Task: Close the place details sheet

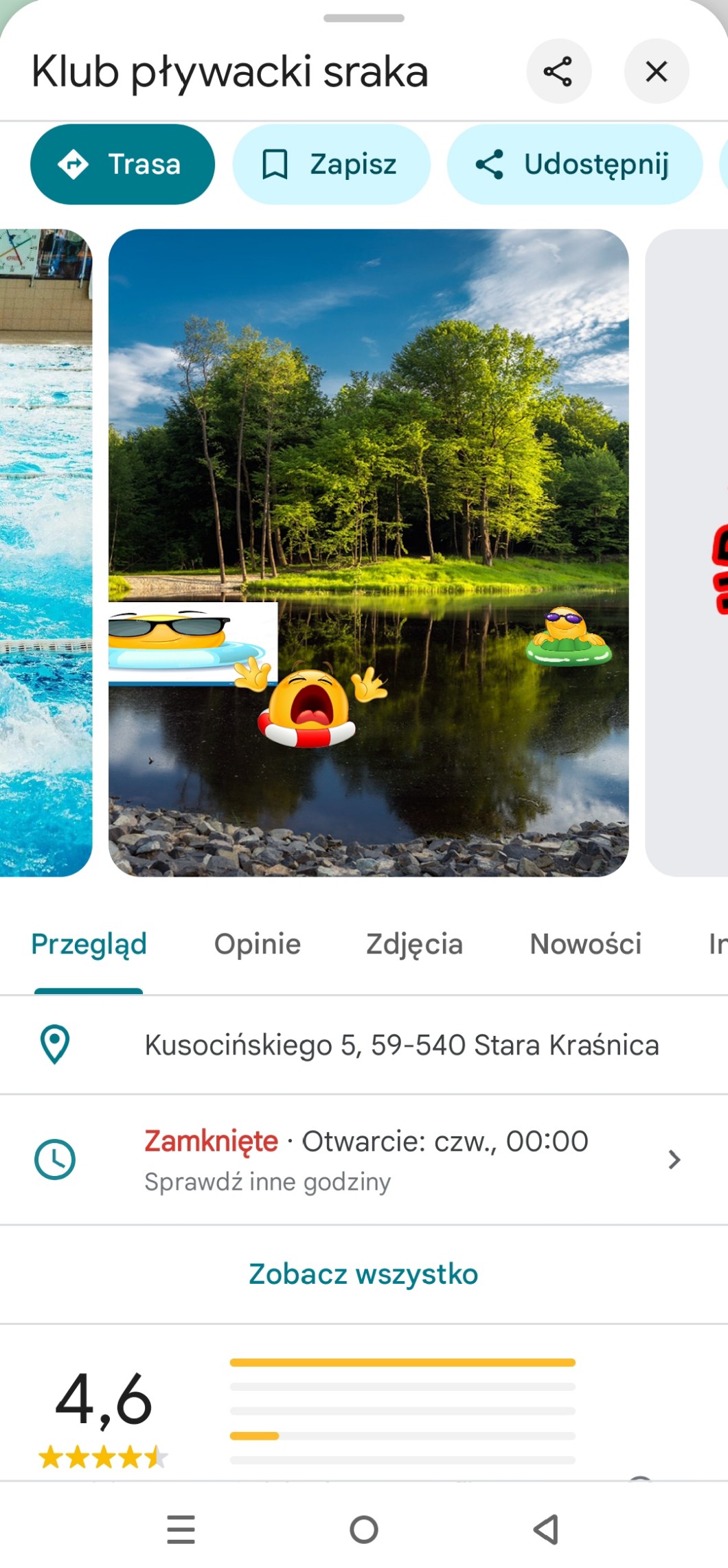Action: pos(657,71)
